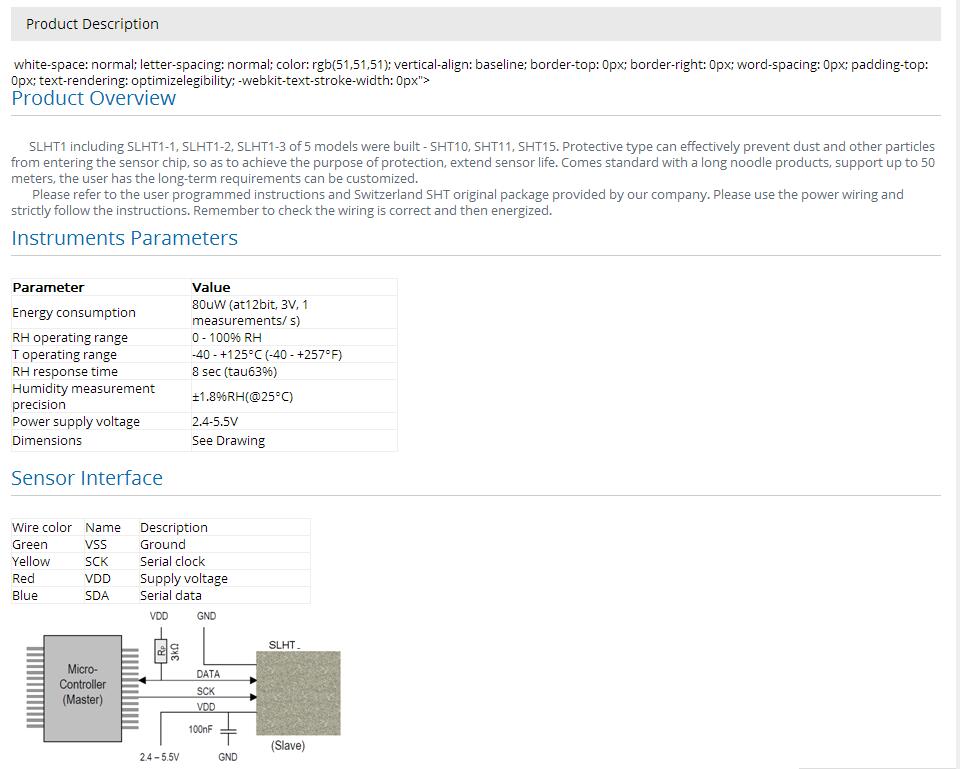Screen dimensions: 960x769
Task: Select the T operating range cell
Action: click(101, 354)
